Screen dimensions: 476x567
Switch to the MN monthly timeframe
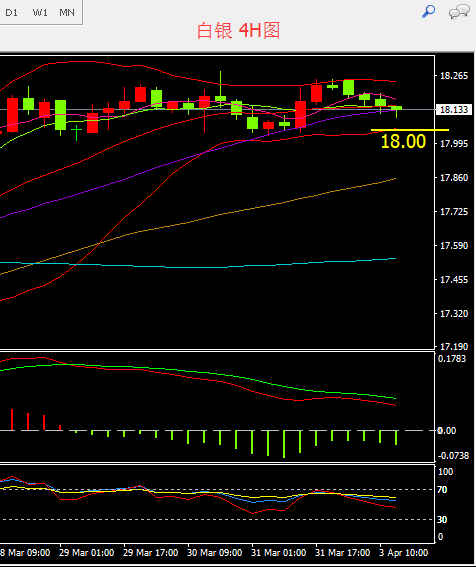(x=67, y=13)
